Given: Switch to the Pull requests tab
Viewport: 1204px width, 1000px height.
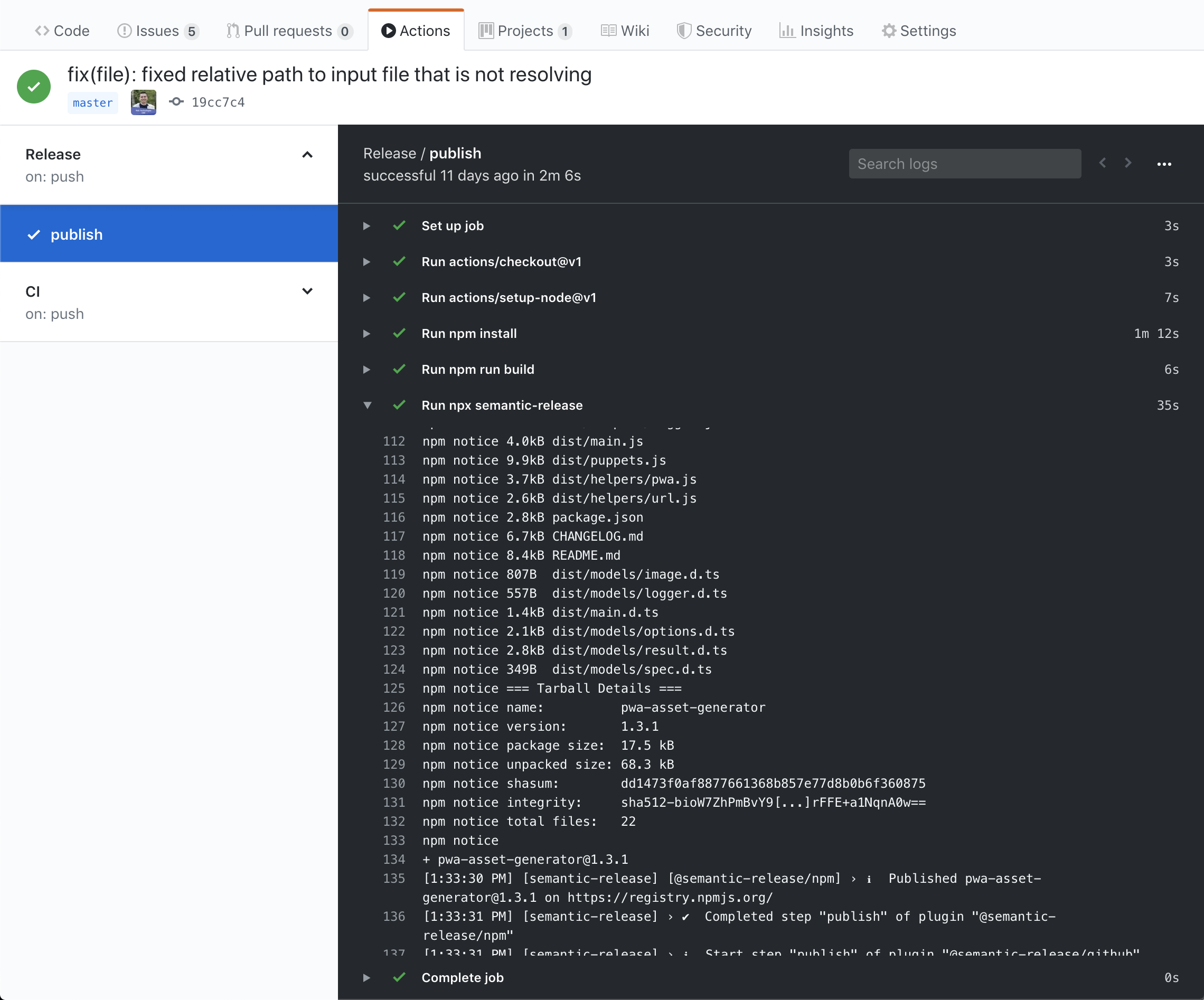Looking at the screenshot, I should [288, 31].
